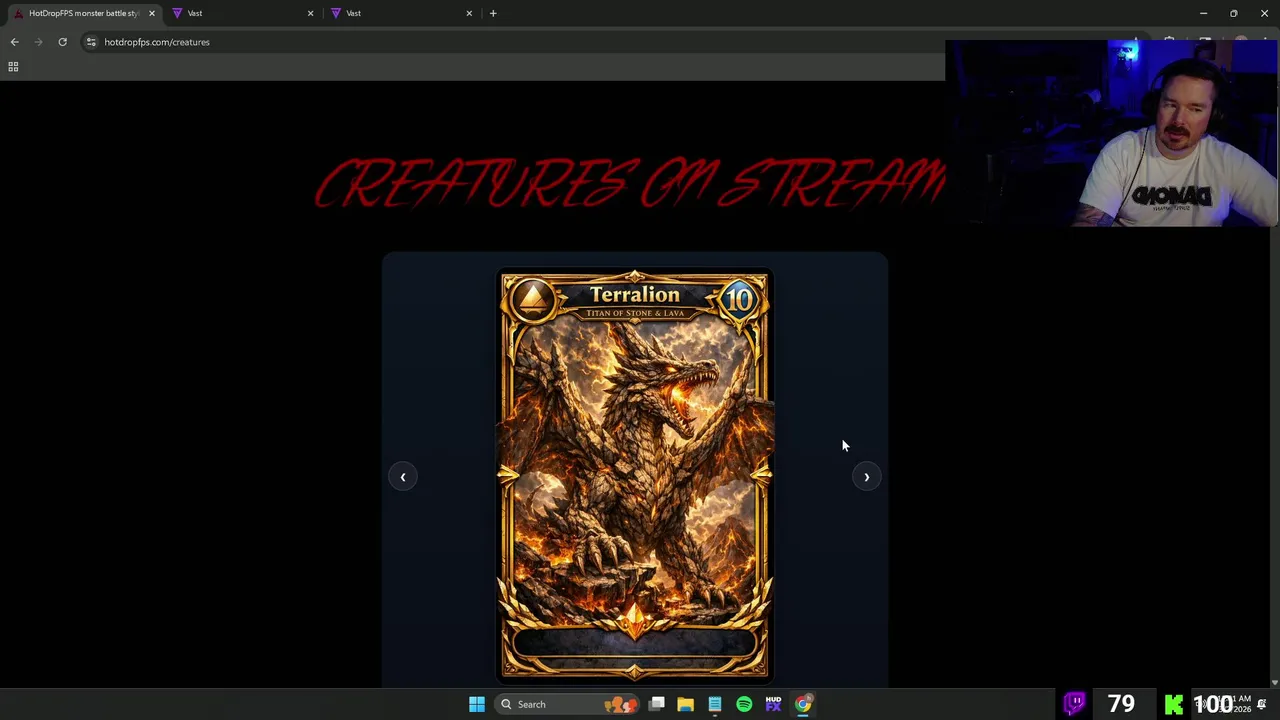This screenshot has height=720, width=1280.
Task: Click the earth element emblem on card
Action: tap(533, 298)
